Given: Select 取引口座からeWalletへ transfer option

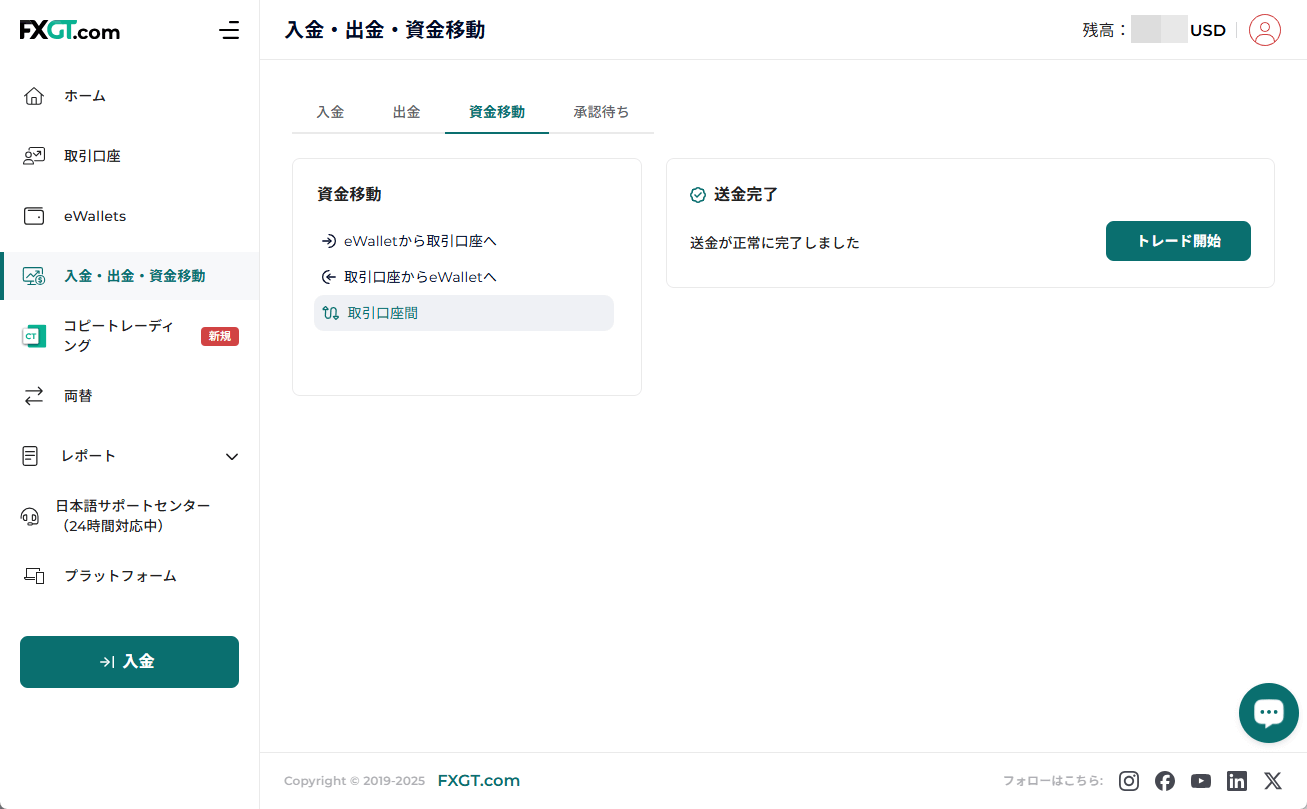Looking at the screenshot, I should coord(420,277).
